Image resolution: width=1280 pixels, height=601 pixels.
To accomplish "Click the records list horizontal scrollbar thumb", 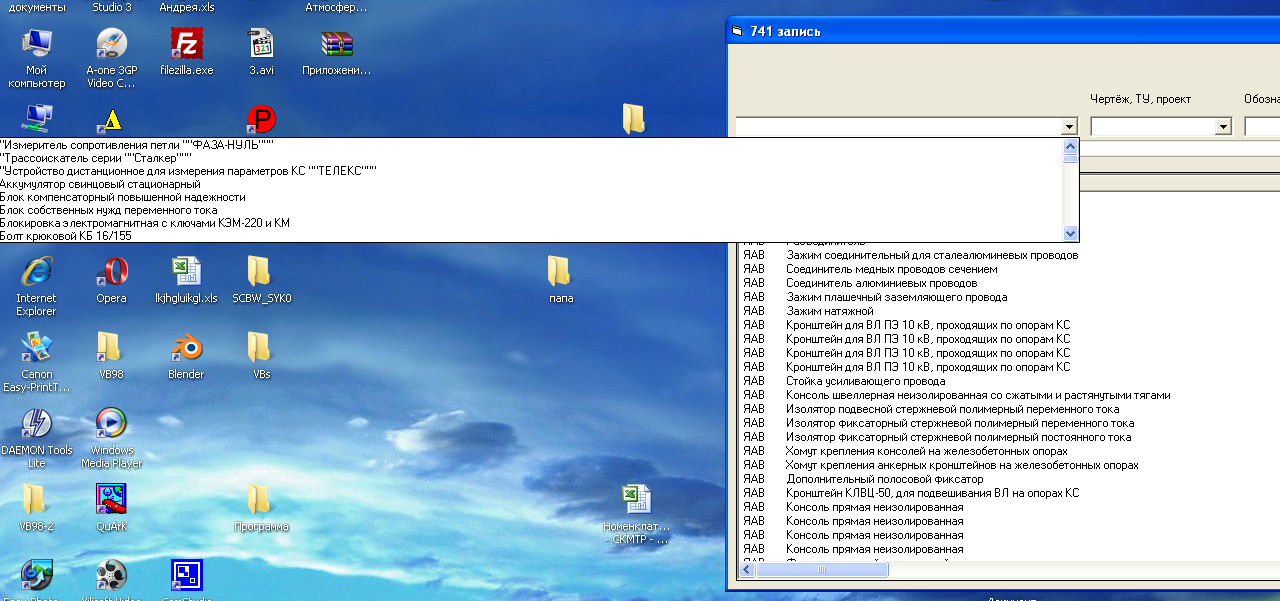I will pyautogui.click(x=822, y=570).
